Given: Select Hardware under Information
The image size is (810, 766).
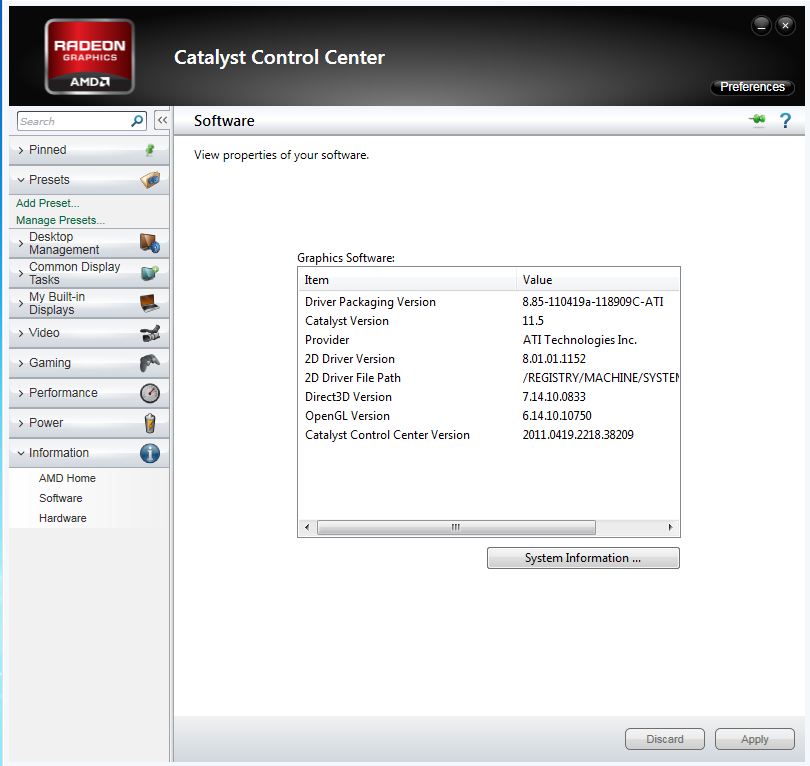Looking at the screenshot, I should click(63, 518).
